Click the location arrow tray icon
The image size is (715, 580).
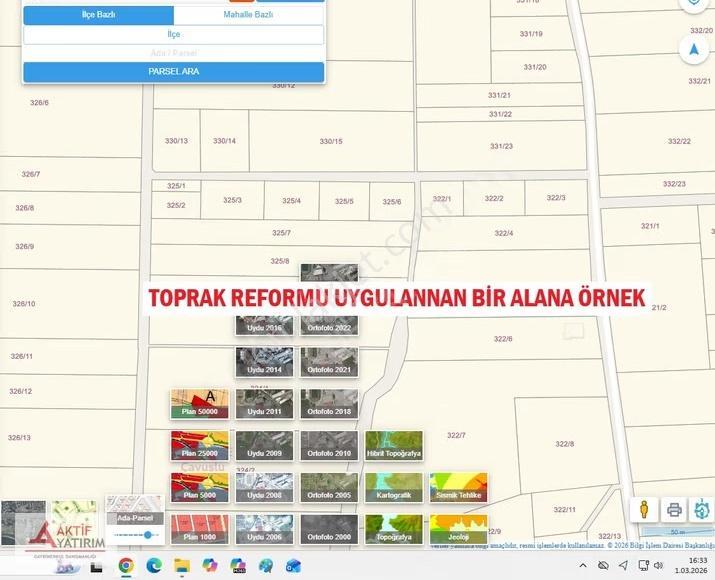pyautogui.click(x=623, y=566)
